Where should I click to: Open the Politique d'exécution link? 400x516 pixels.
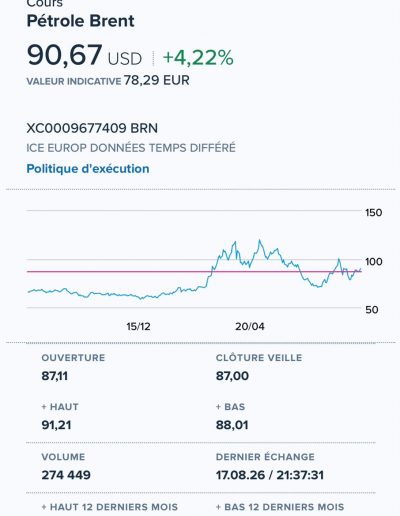point(88,169)
